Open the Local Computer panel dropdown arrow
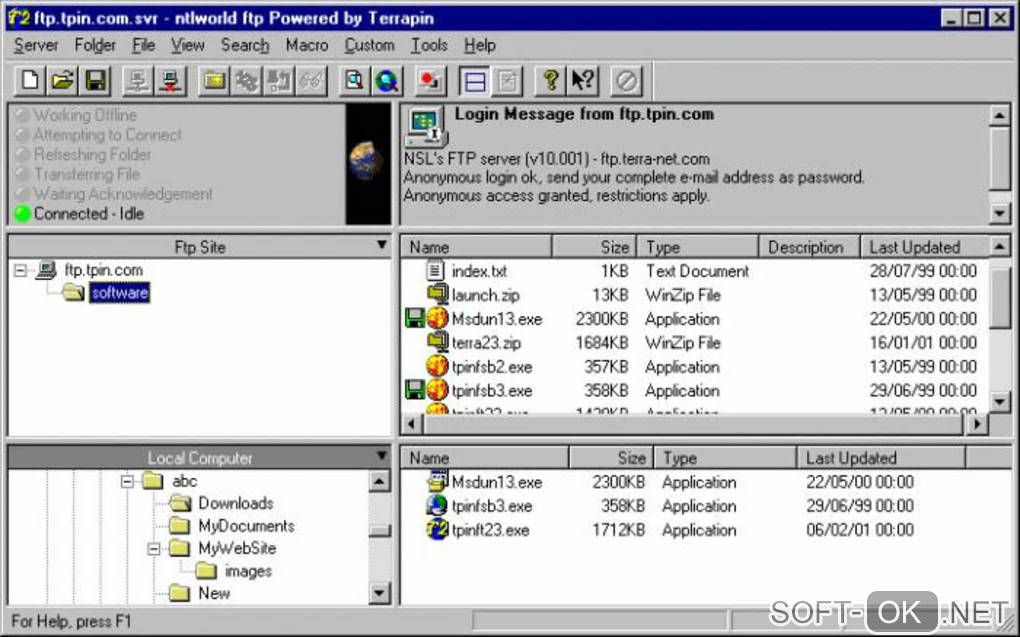The width and height of the screenshot is (1020, 637). point(382,456)
